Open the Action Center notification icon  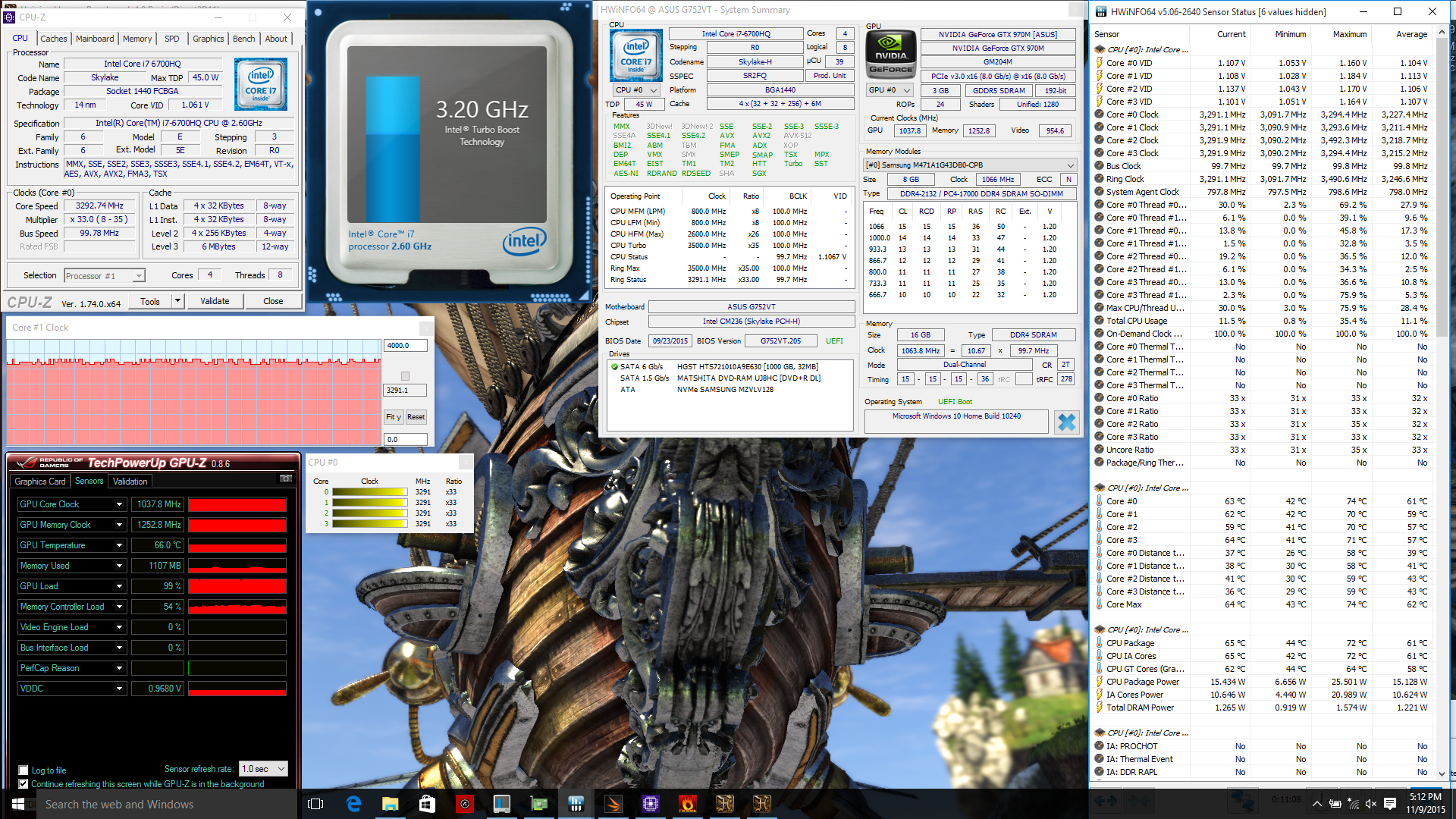tap(1390, 804)
